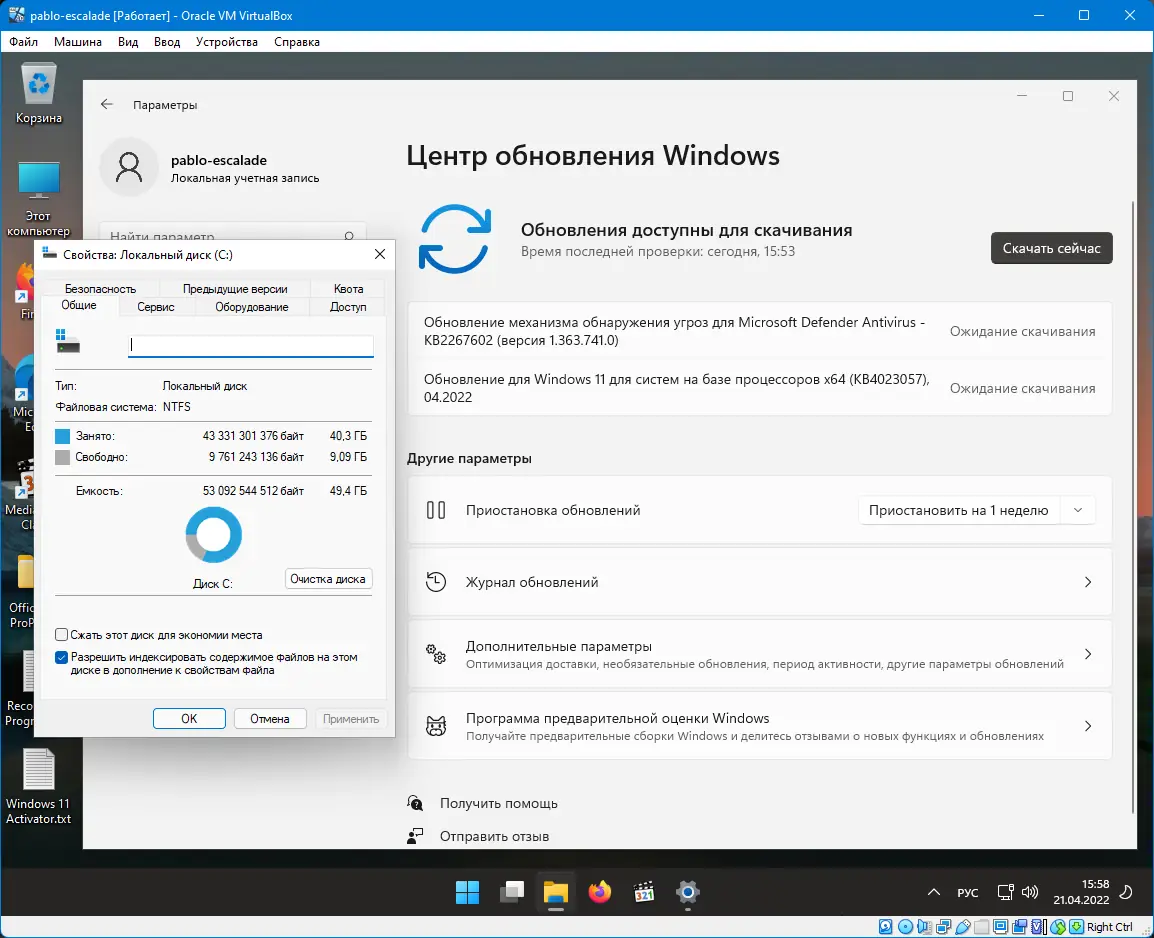The height and width of the screenshot is (938, 1154).
Task: Uncheck 'Разрешить индексировать содержимое файлов' checkbox
Action: [62, 658]
